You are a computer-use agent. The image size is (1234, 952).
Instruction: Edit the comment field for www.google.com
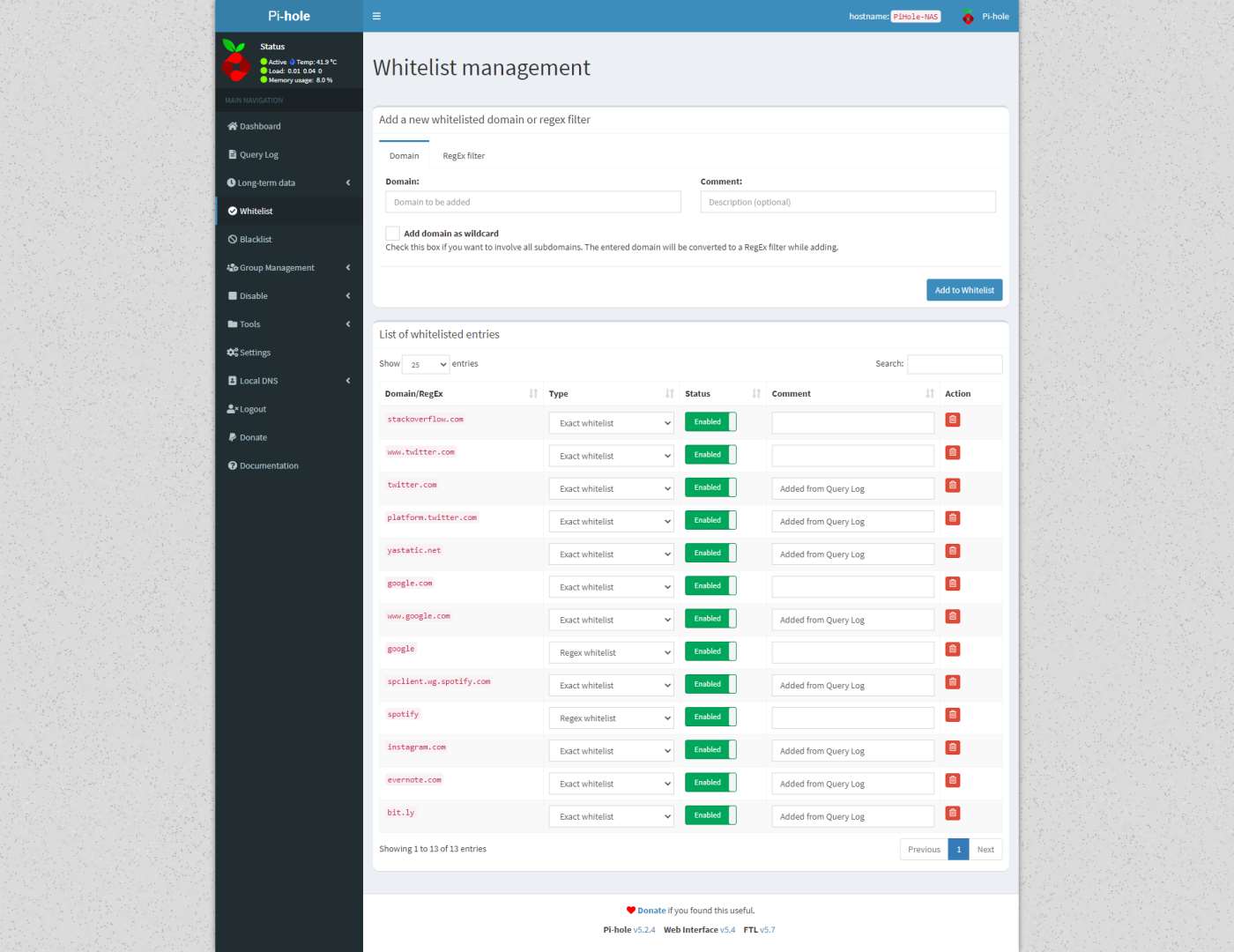pyautogui.click(x=852, y=620)
